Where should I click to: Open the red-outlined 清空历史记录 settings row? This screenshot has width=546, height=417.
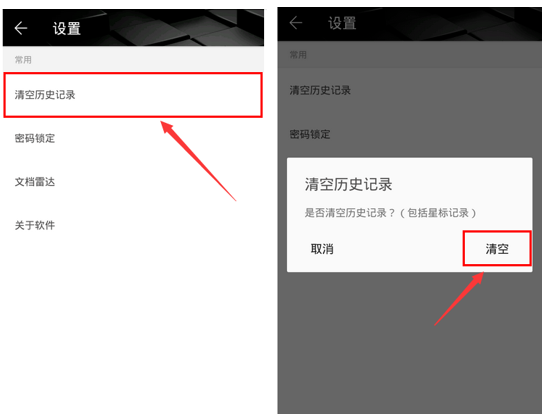(x=133, y=95)
